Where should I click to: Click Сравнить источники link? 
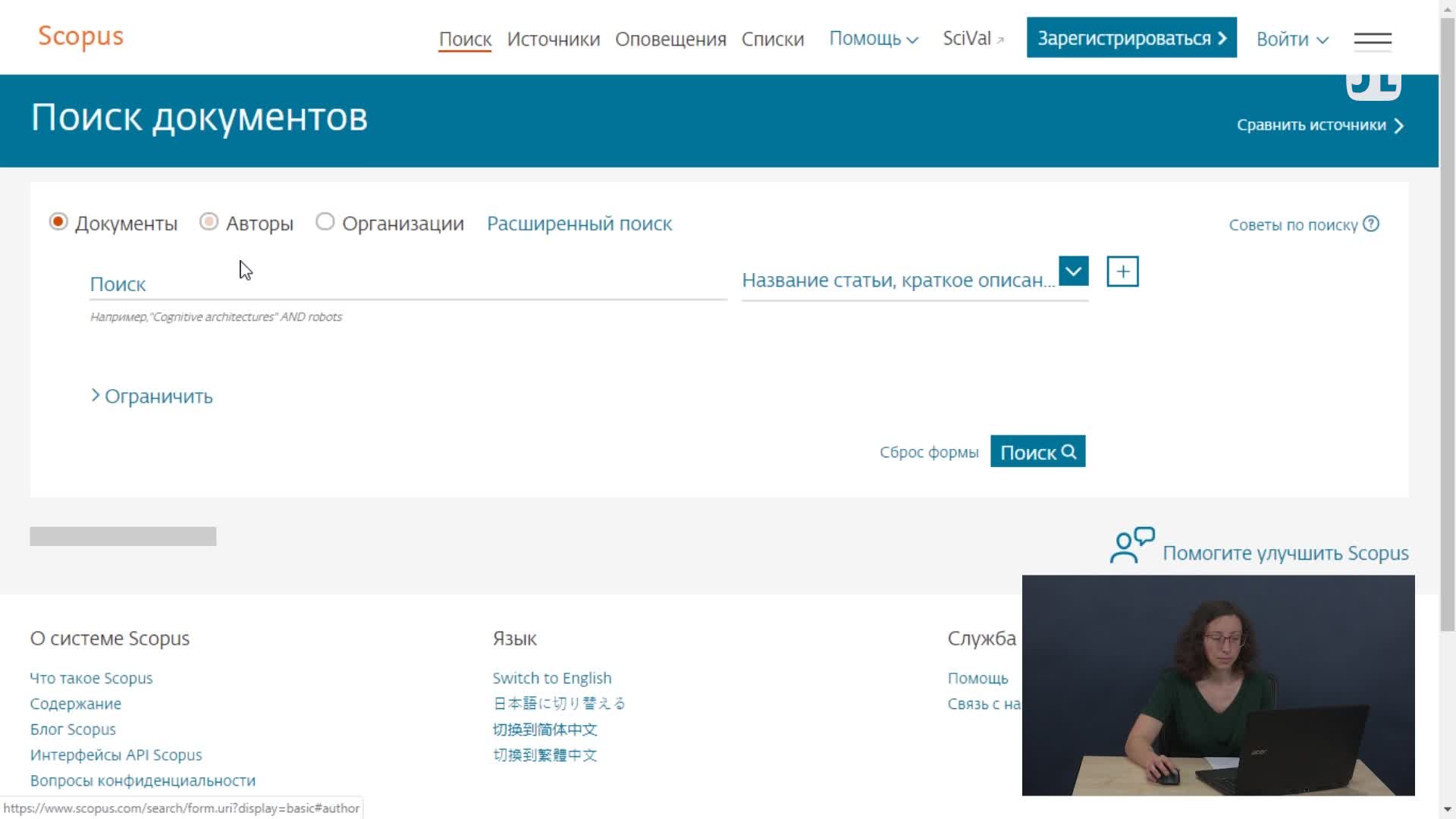point(1319,125)
